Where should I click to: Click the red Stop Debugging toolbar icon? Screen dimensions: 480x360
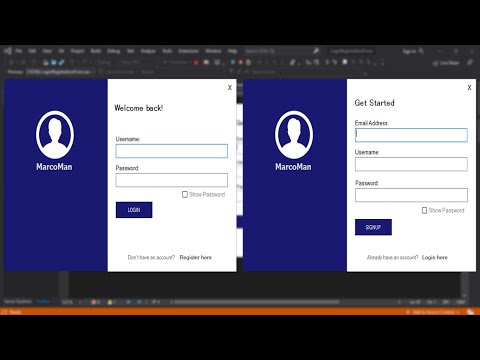click(196, 62)
